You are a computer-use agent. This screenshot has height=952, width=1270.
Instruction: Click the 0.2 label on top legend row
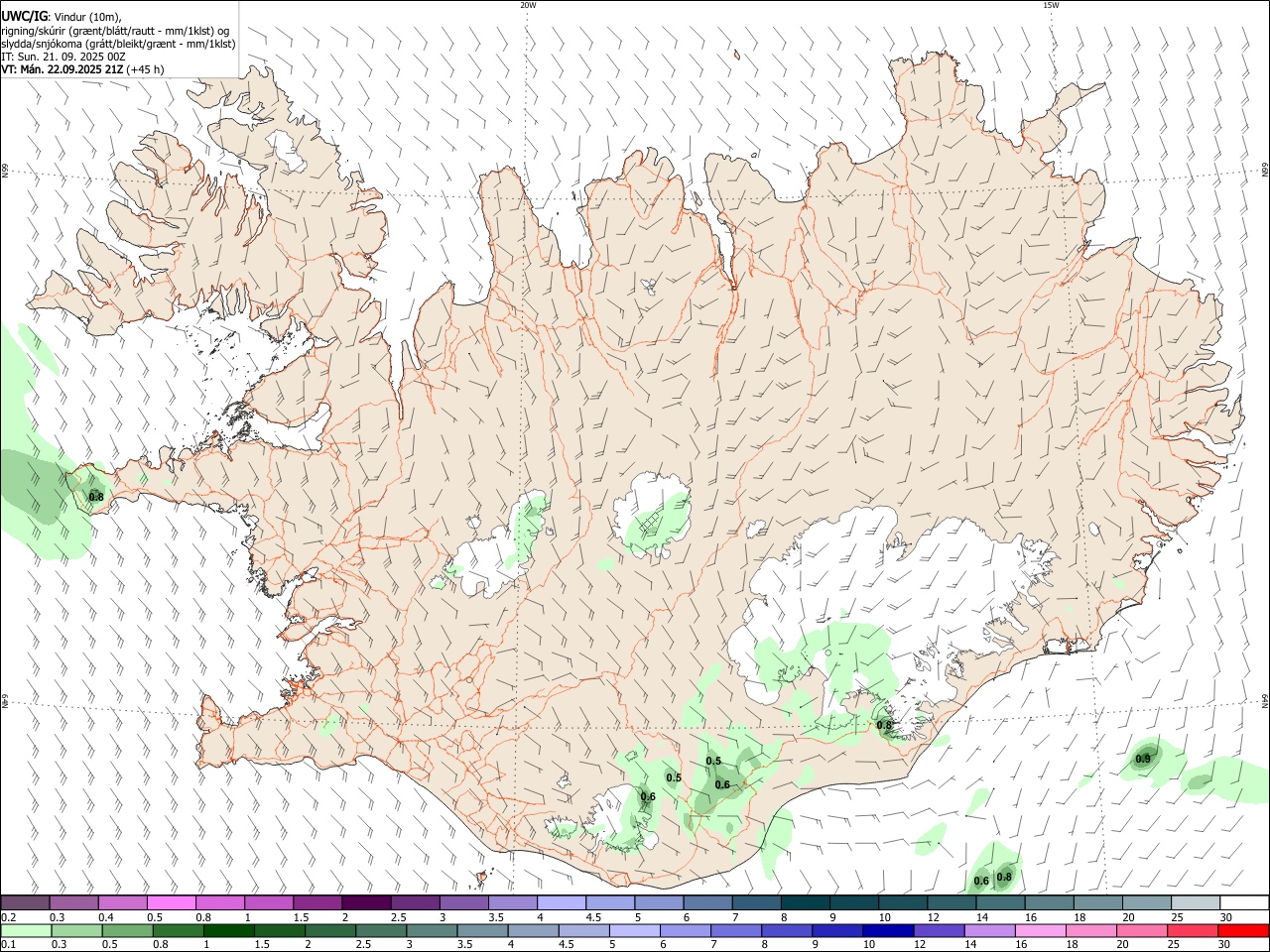click(8, 917)
